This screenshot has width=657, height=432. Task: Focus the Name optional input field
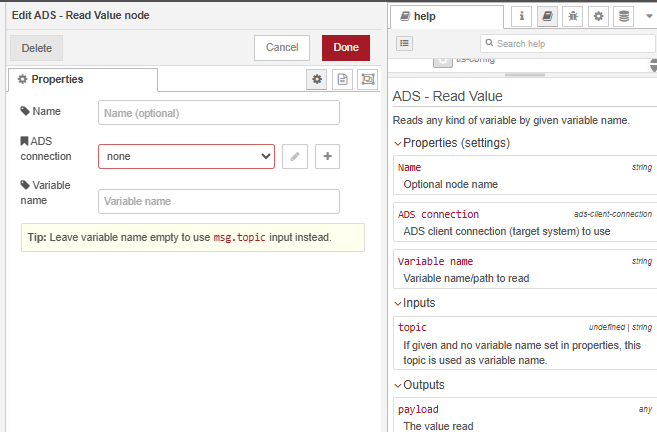tap(219, 113)
